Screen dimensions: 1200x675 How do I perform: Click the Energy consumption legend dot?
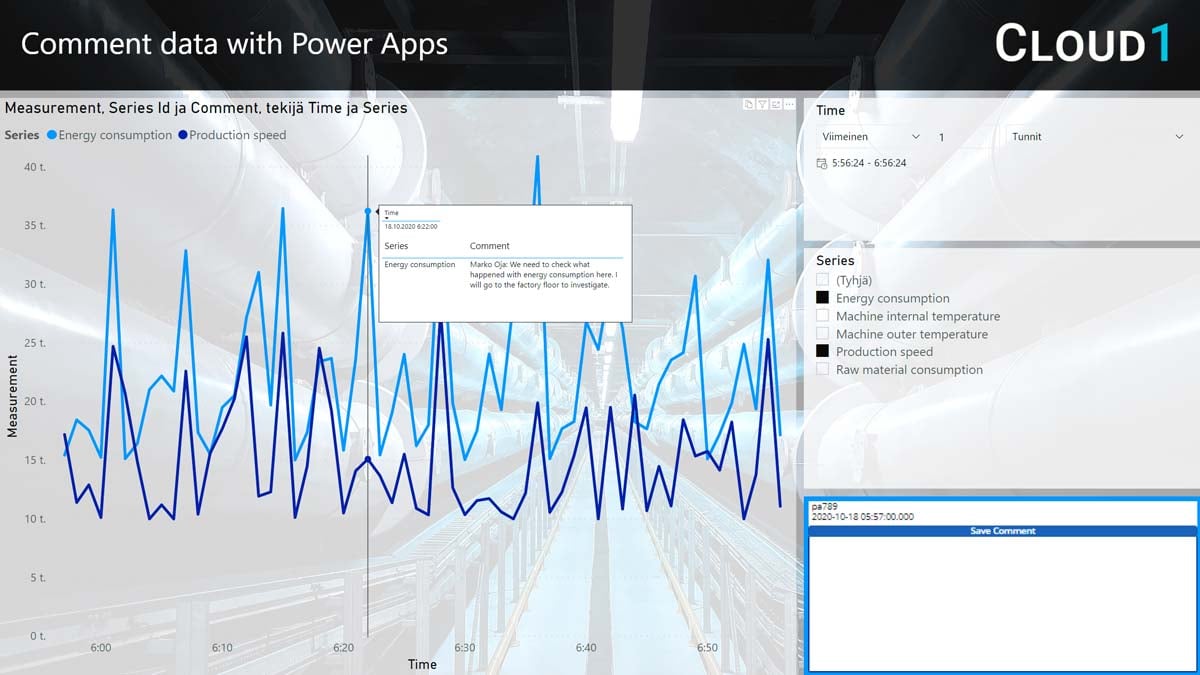[x=52, y=135]
